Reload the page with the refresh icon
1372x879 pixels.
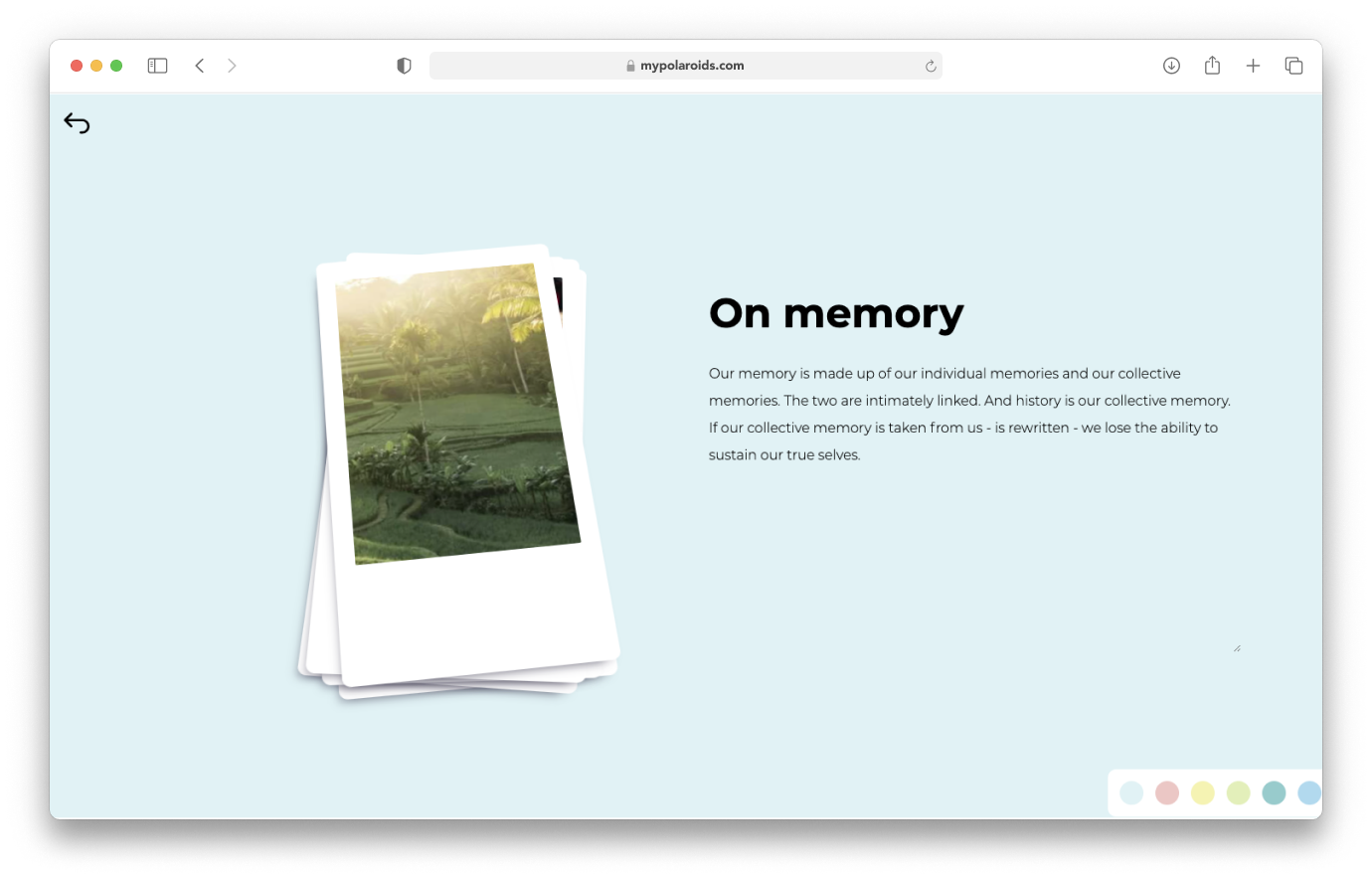pos(931,66)
